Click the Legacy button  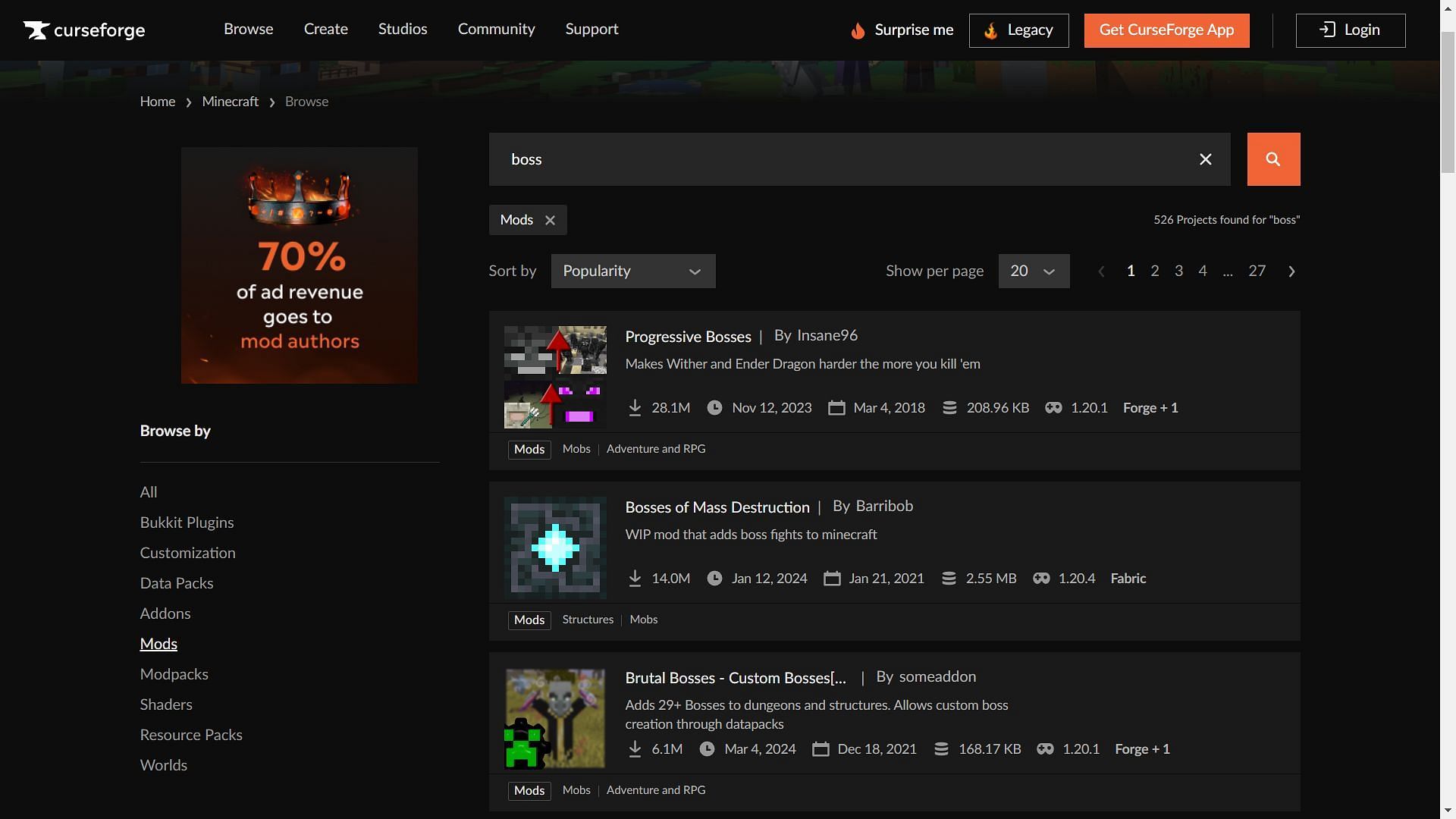click(1018, 30)
